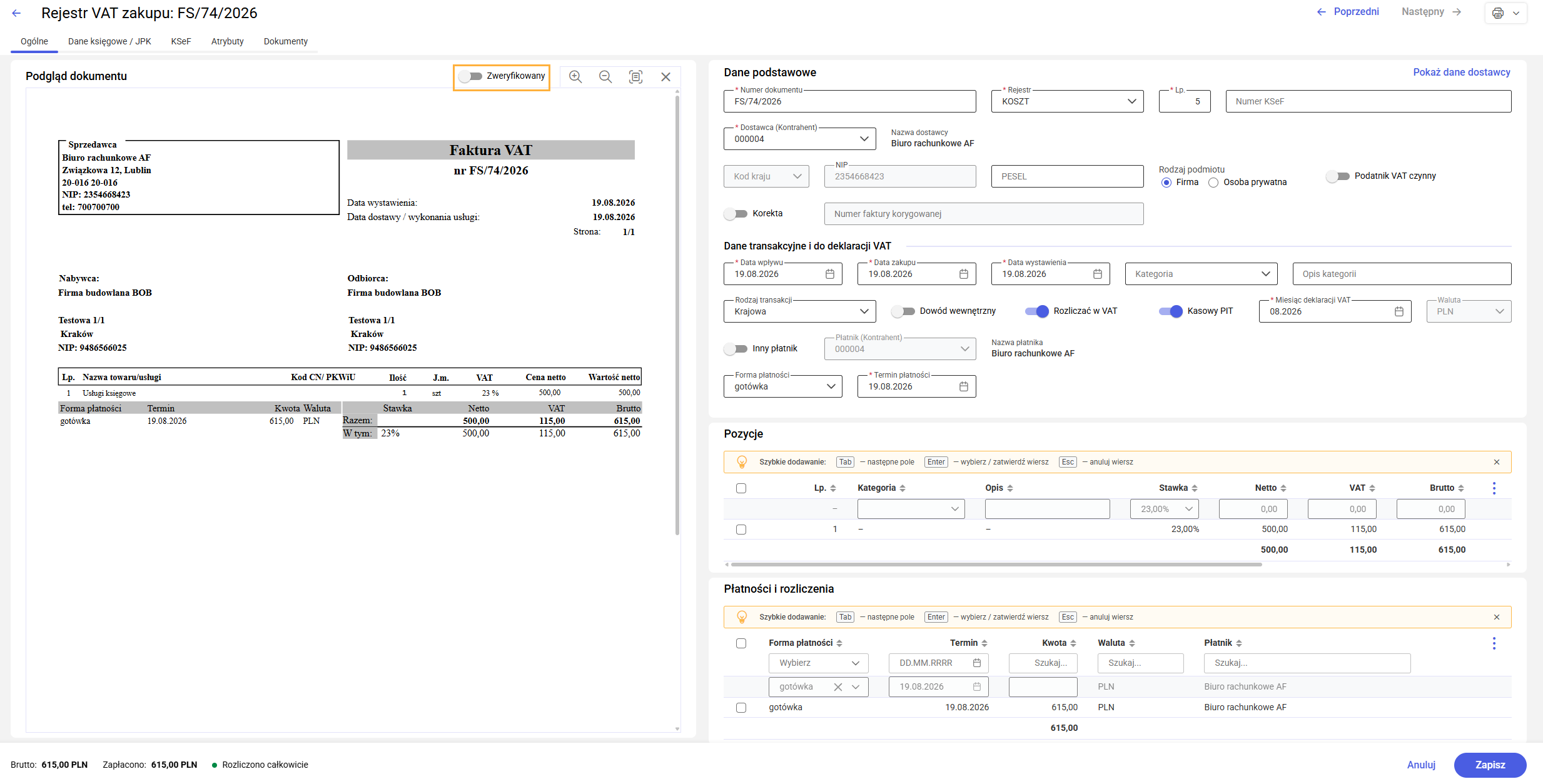
Task: Open Kategoria dropdown in new position row
Action: (911, 509)
